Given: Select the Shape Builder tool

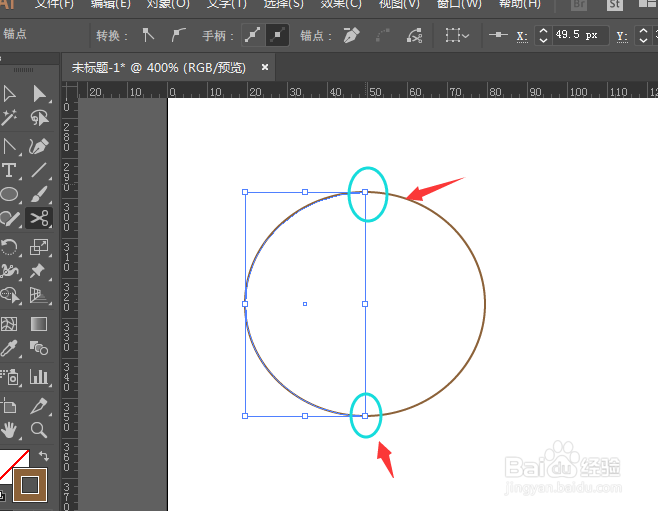Looking at the screenshot, I should click(x=9, y=295).
